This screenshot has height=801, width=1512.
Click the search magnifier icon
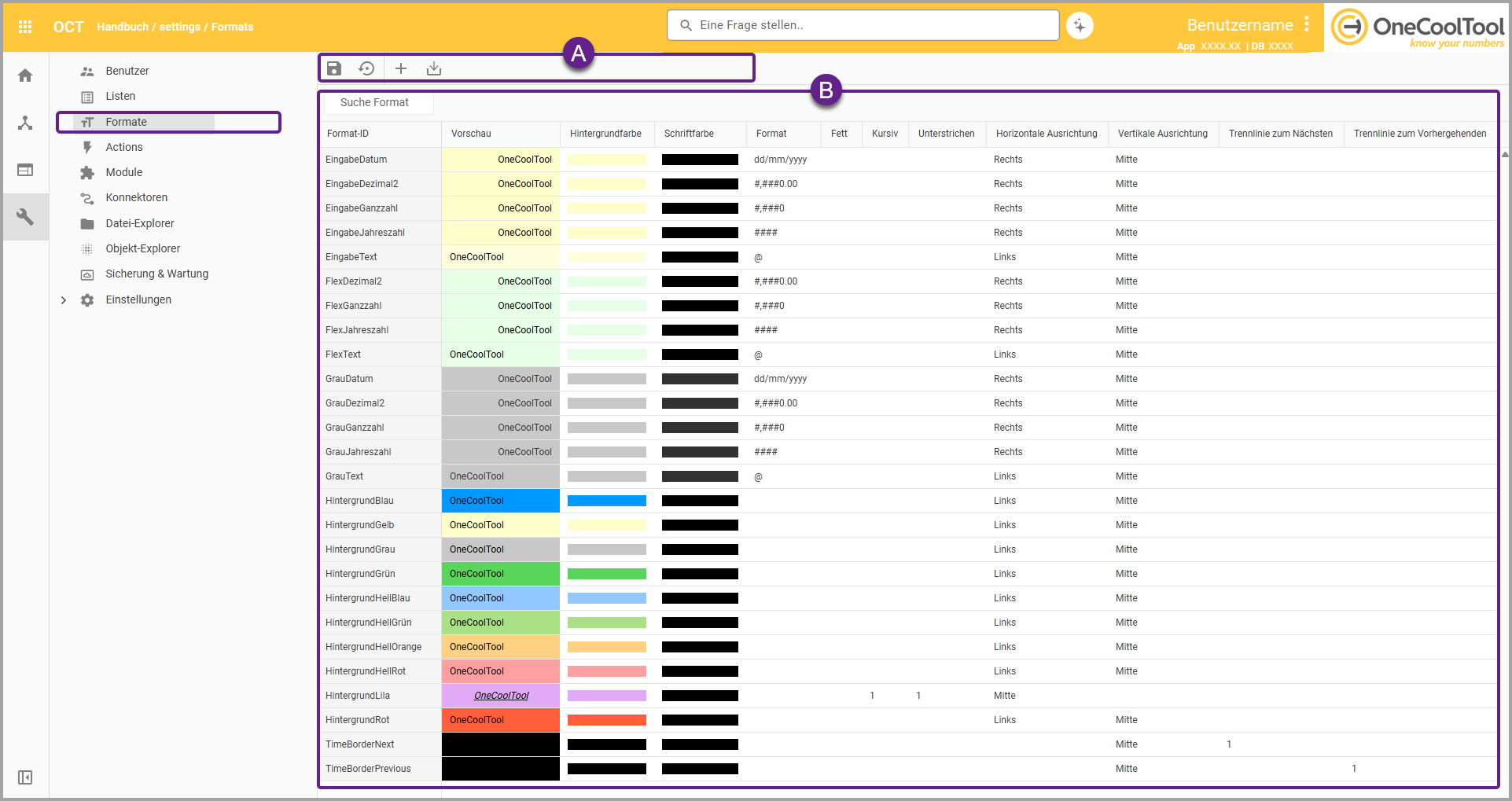click(686, 25)
